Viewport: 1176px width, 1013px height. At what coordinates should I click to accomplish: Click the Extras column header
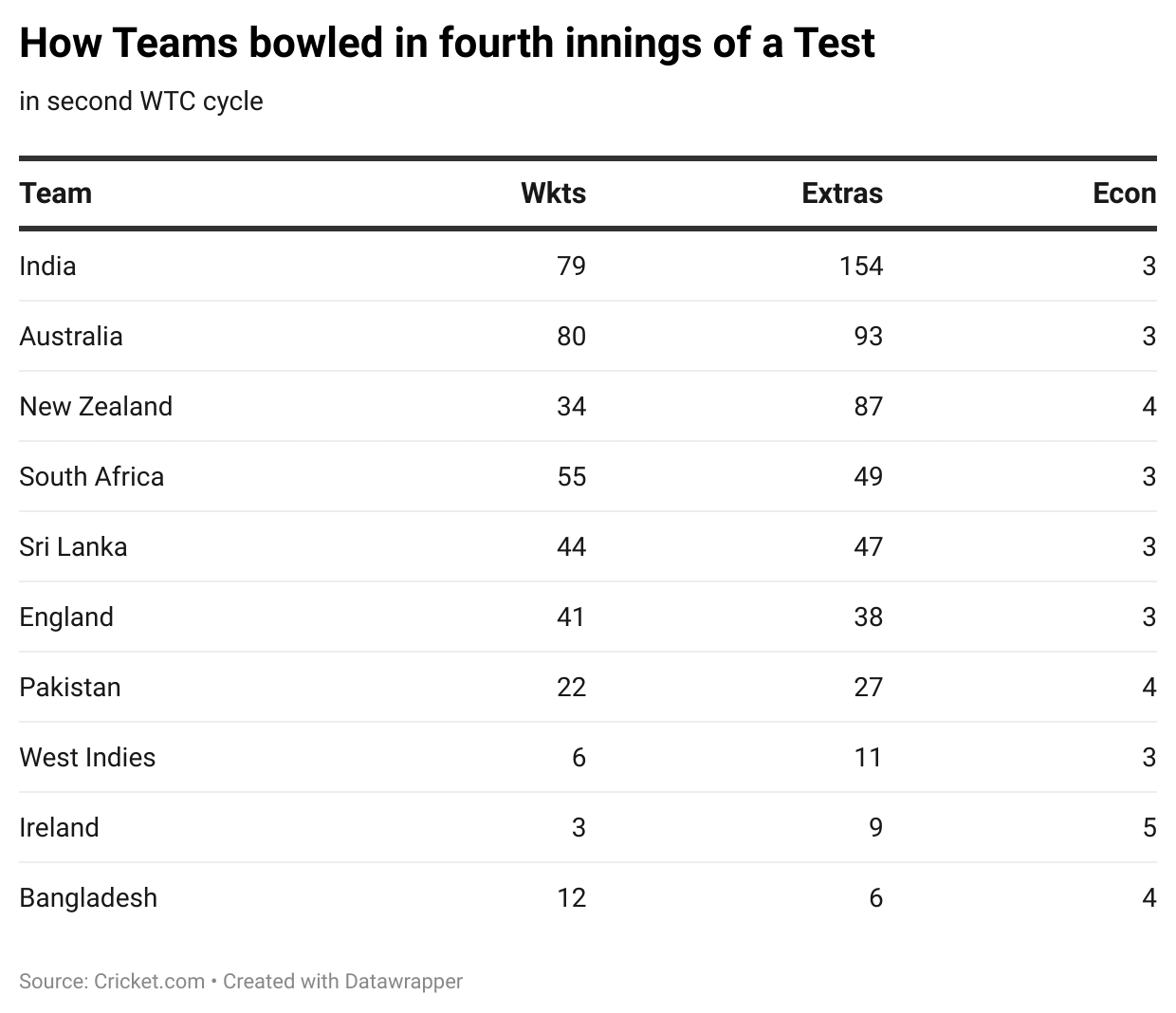pos(841,193)
